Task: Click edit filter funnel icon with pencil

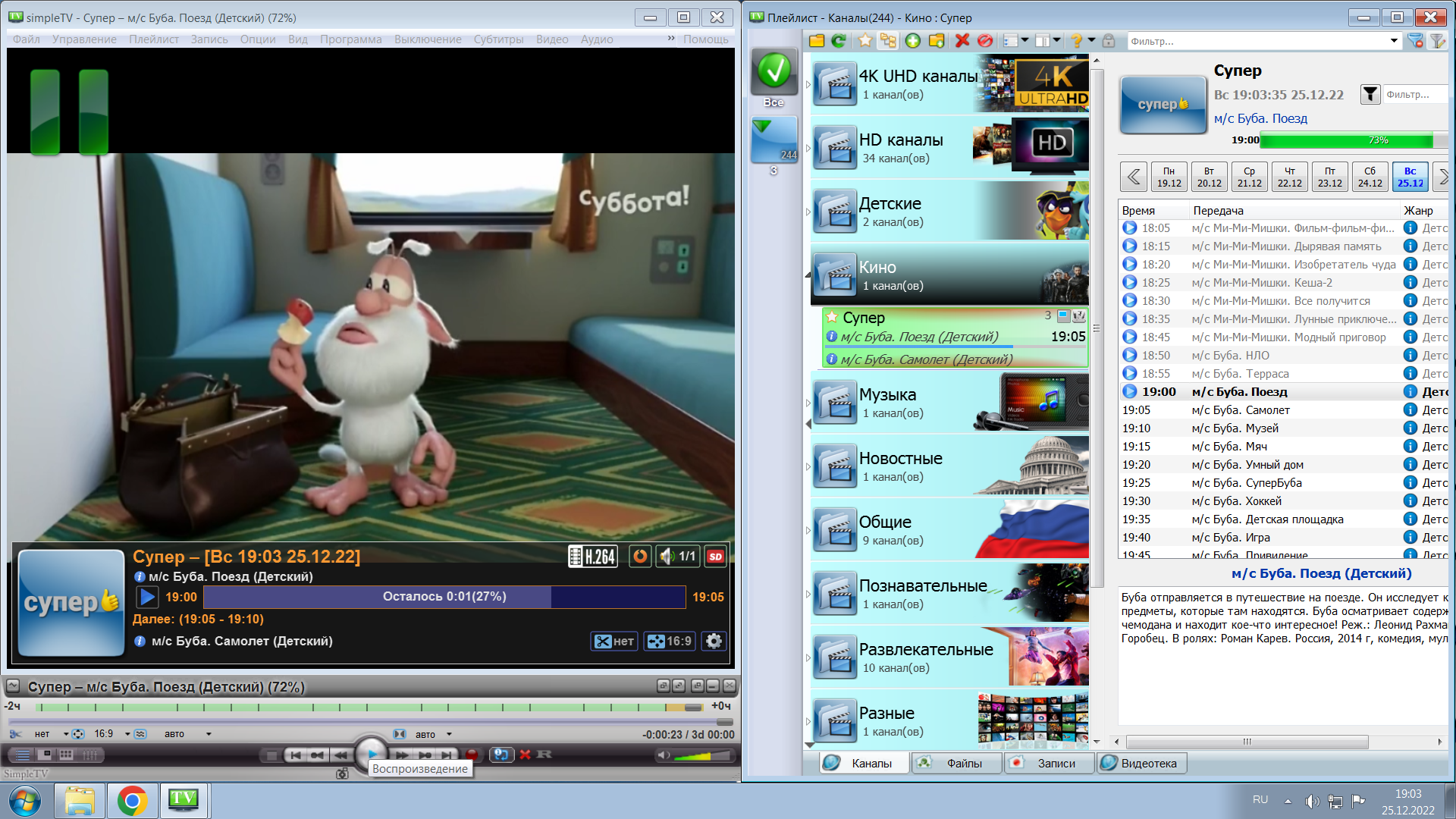Action: 1438,41
